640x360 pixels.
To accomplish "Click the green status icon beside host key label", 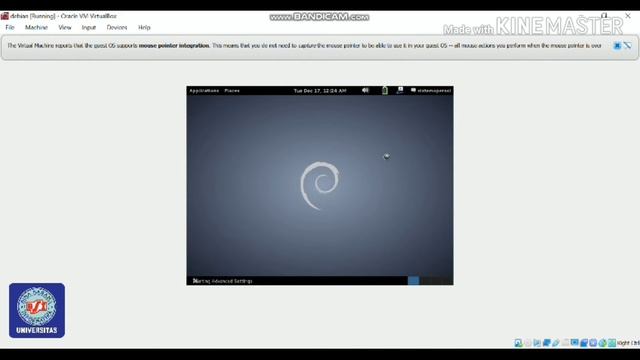I will point(612,343).
